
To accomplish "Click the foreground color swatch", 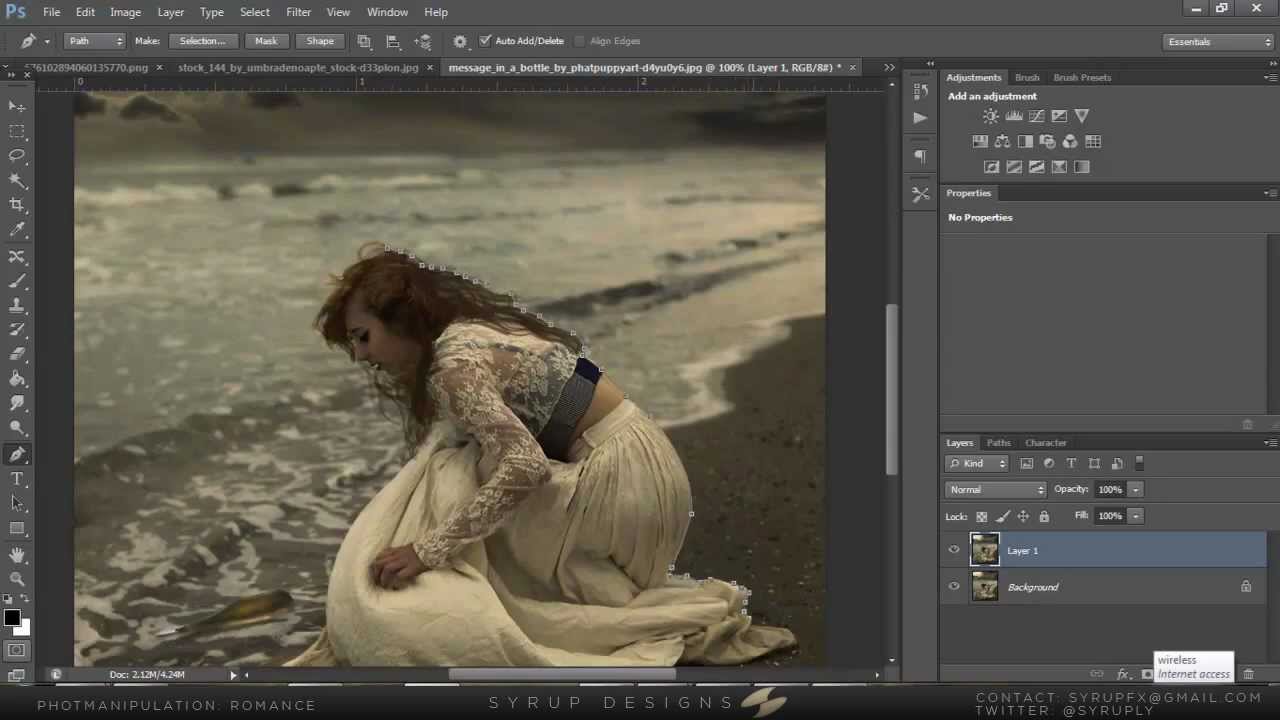I will [12, 618].
